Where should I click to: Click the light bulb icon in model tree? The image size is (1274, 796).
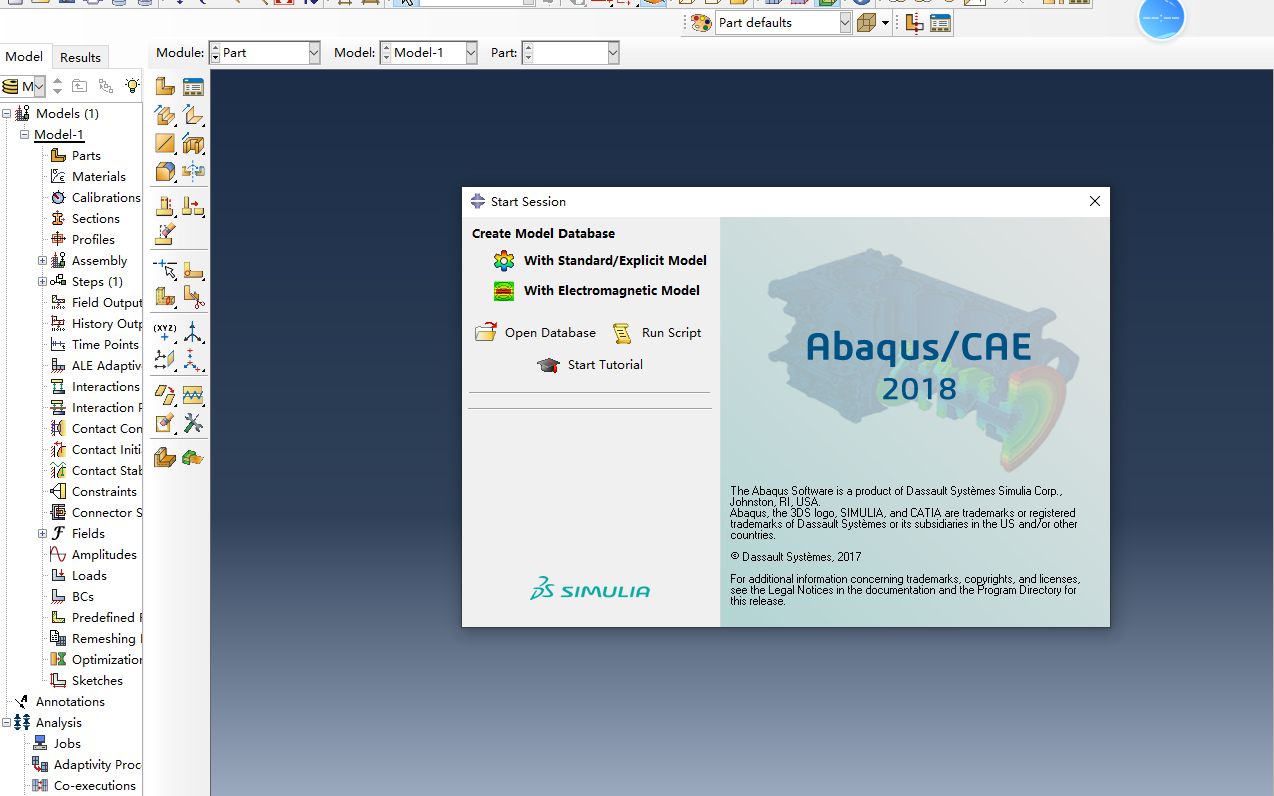132,86
